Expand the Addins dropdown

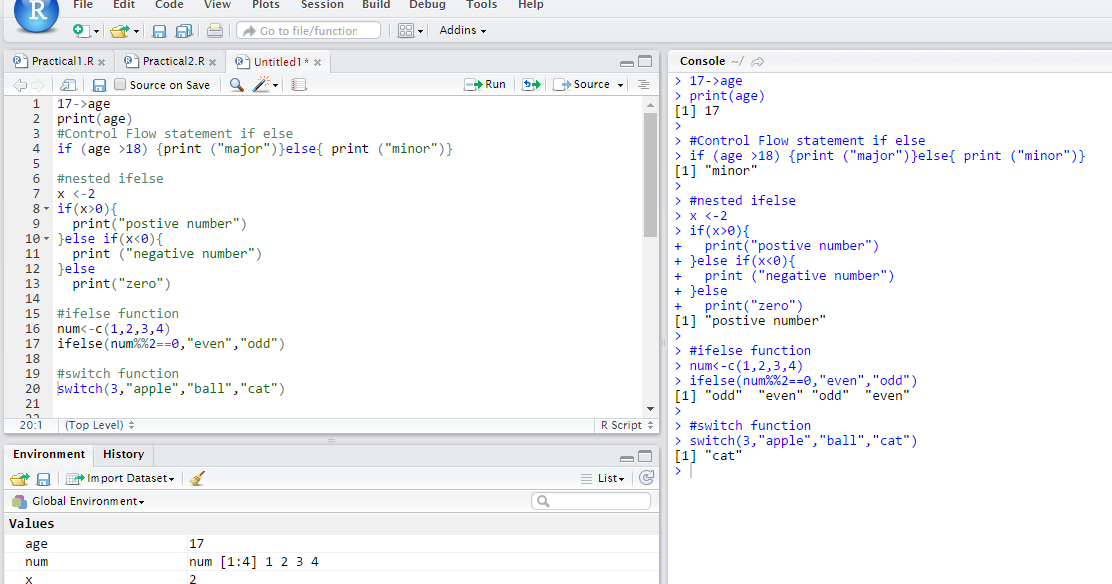tap(461, 30)
